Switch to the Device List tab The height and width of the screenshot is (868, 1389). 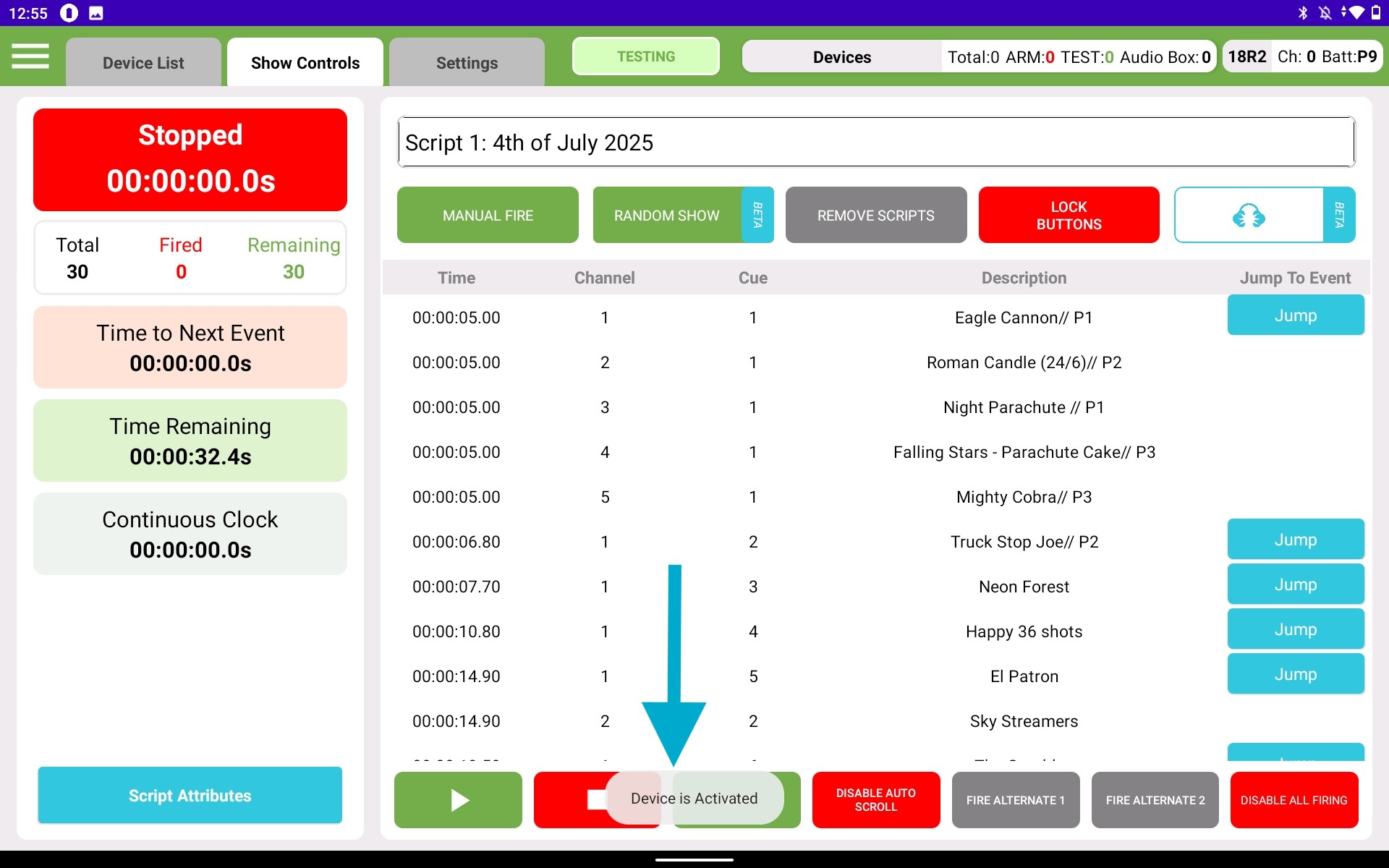(143, 63)
